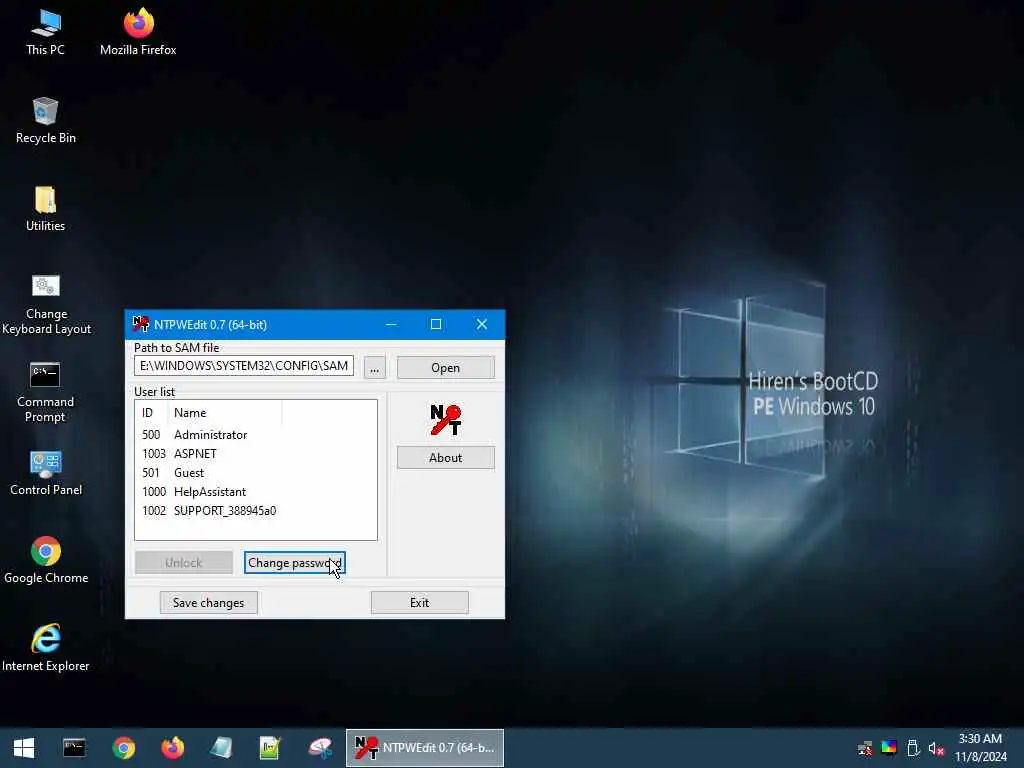Select Internet Explorer desktop icon
This screenshot has width=1024, height=768.
46,648
